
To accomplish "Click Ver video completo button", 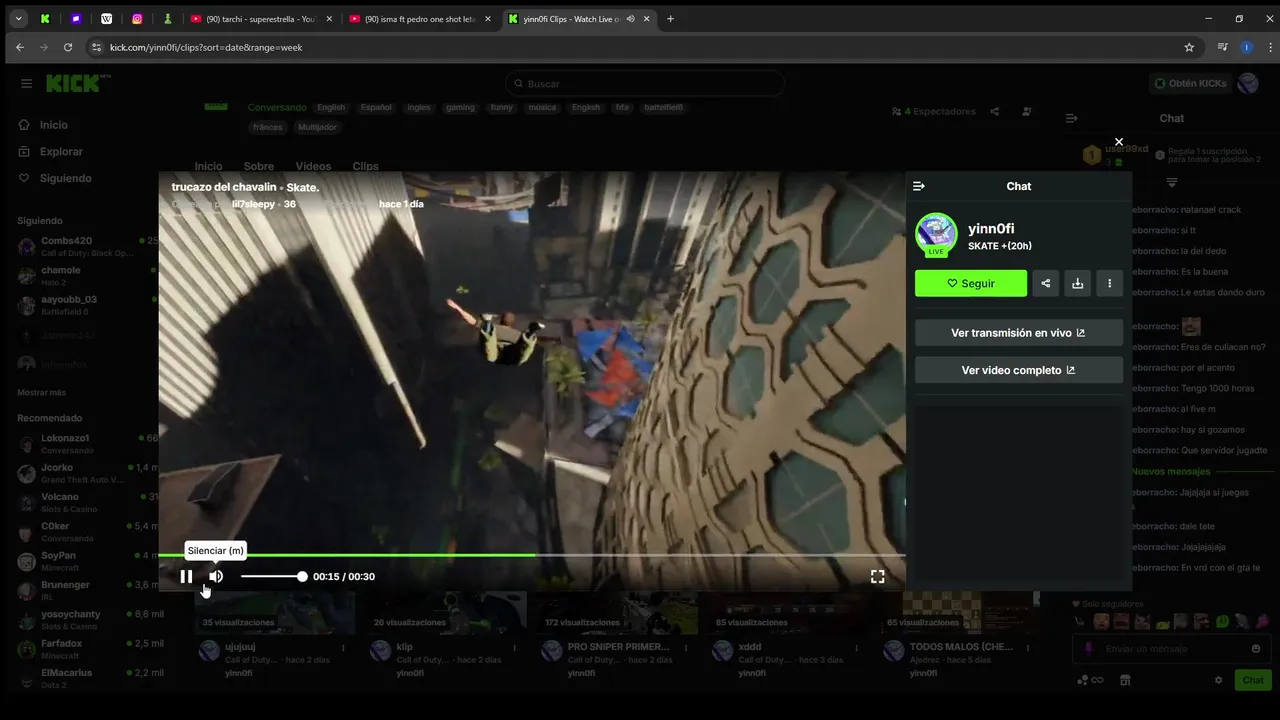I will coord(1018,370).
